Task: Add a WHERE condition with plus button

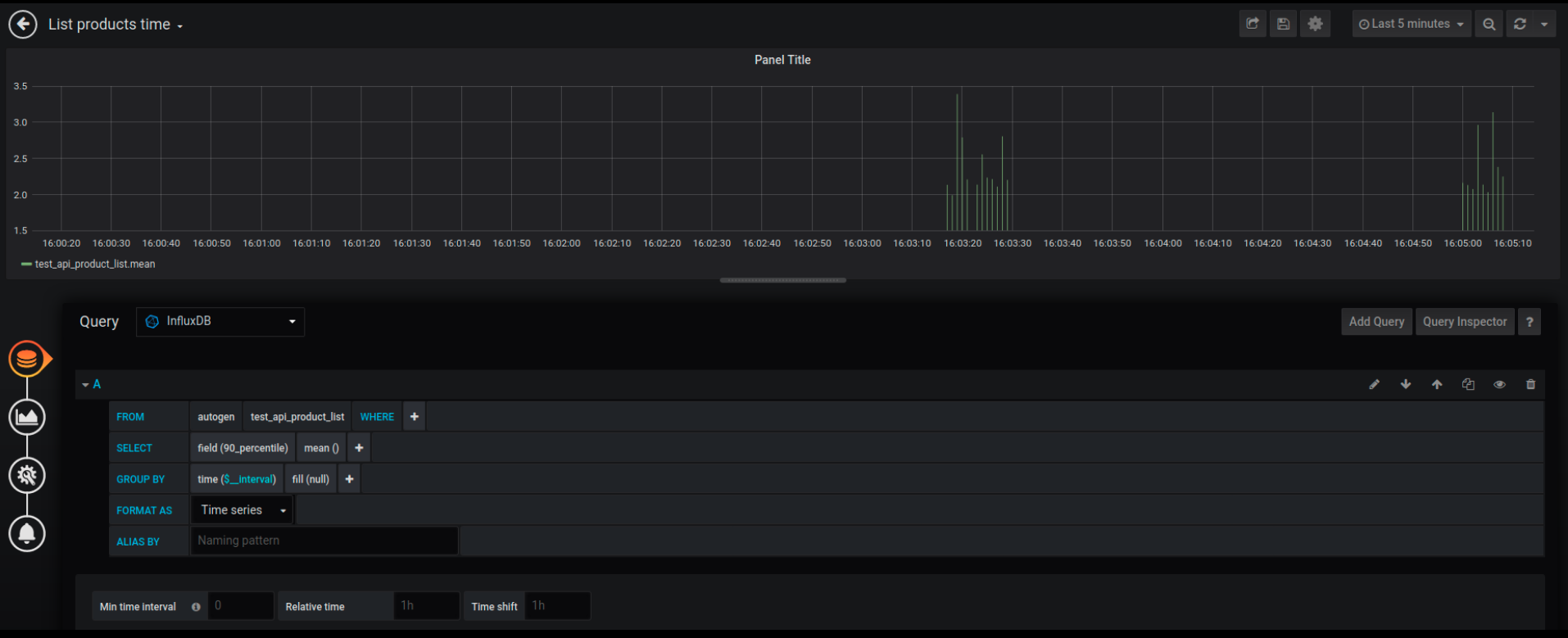Action: pyautogui.click(x=415, y=417)
